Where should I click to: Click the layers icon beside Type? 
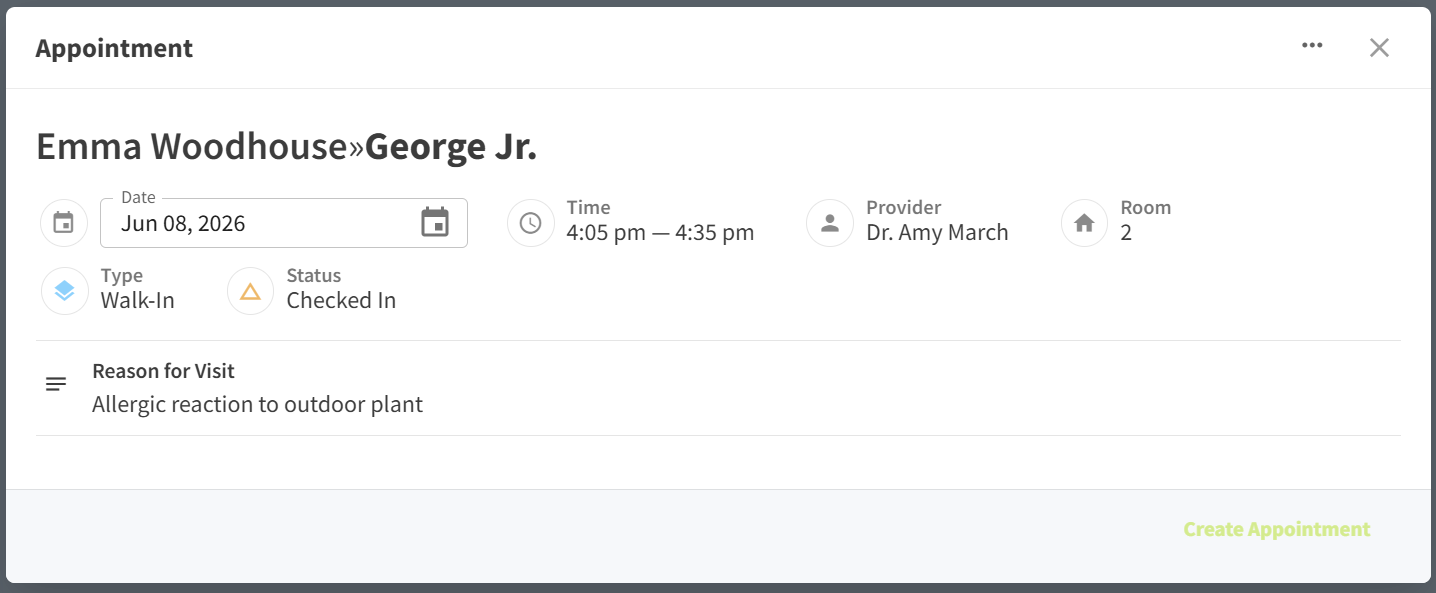64,291
